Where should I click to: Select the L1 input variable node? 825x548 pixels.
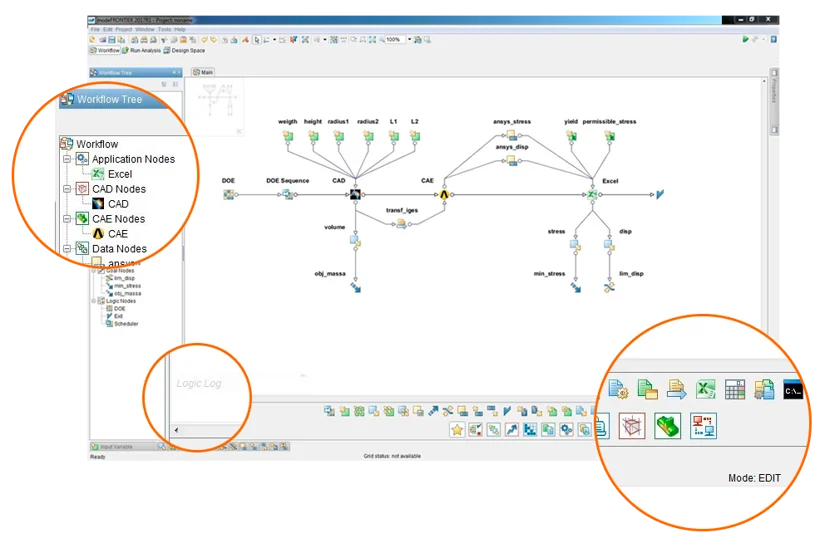click(x=394, y=136)
